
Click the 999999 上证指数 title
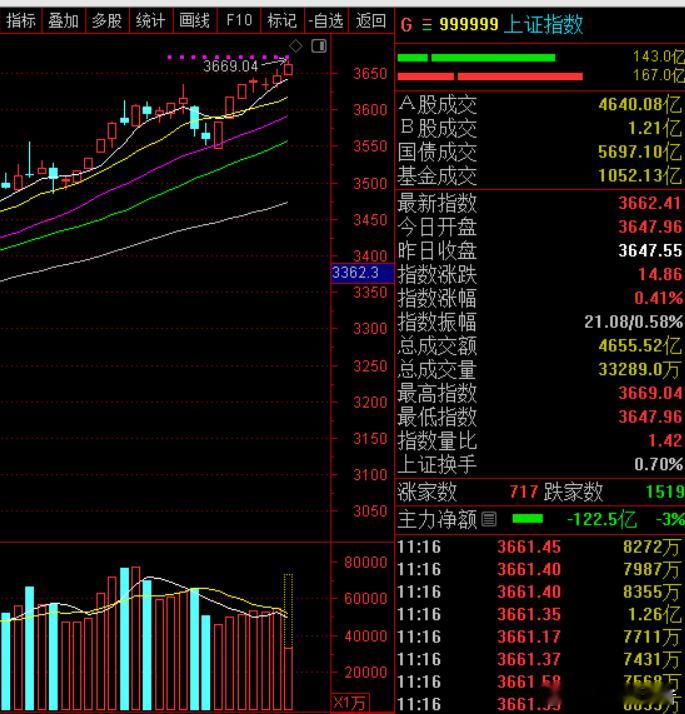point(511,25)
